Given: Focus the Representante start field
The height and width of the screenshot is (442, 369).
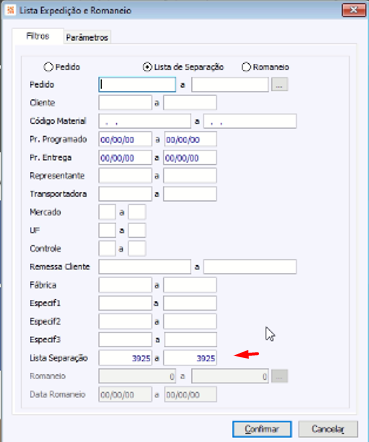Looking at the screenshot, I should click(125, 176).
